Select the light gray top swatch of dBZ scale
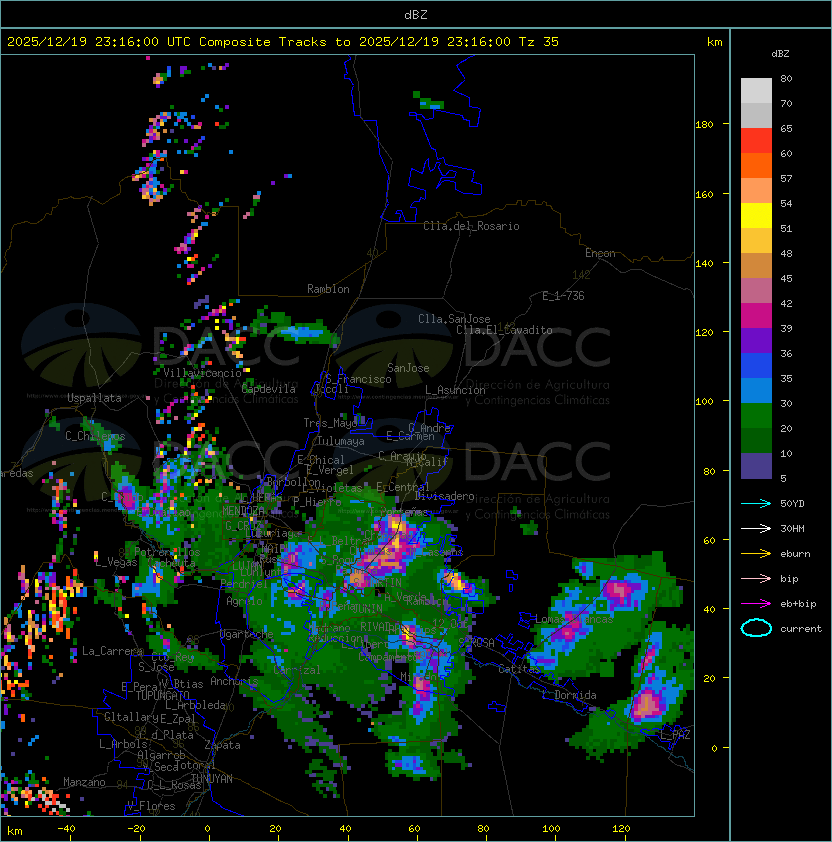832x842 pixels. (x=756, y=90)
